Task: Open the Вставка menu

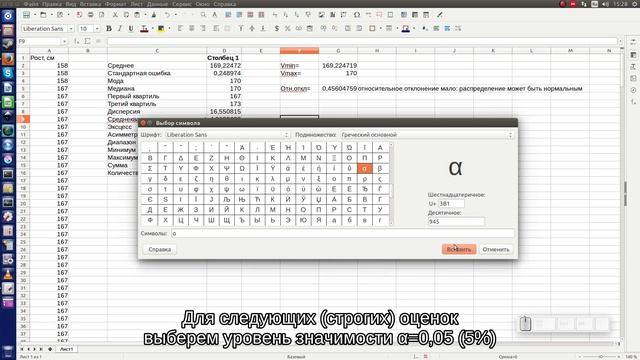Action: pyautogui.click(x=90, y=4)
